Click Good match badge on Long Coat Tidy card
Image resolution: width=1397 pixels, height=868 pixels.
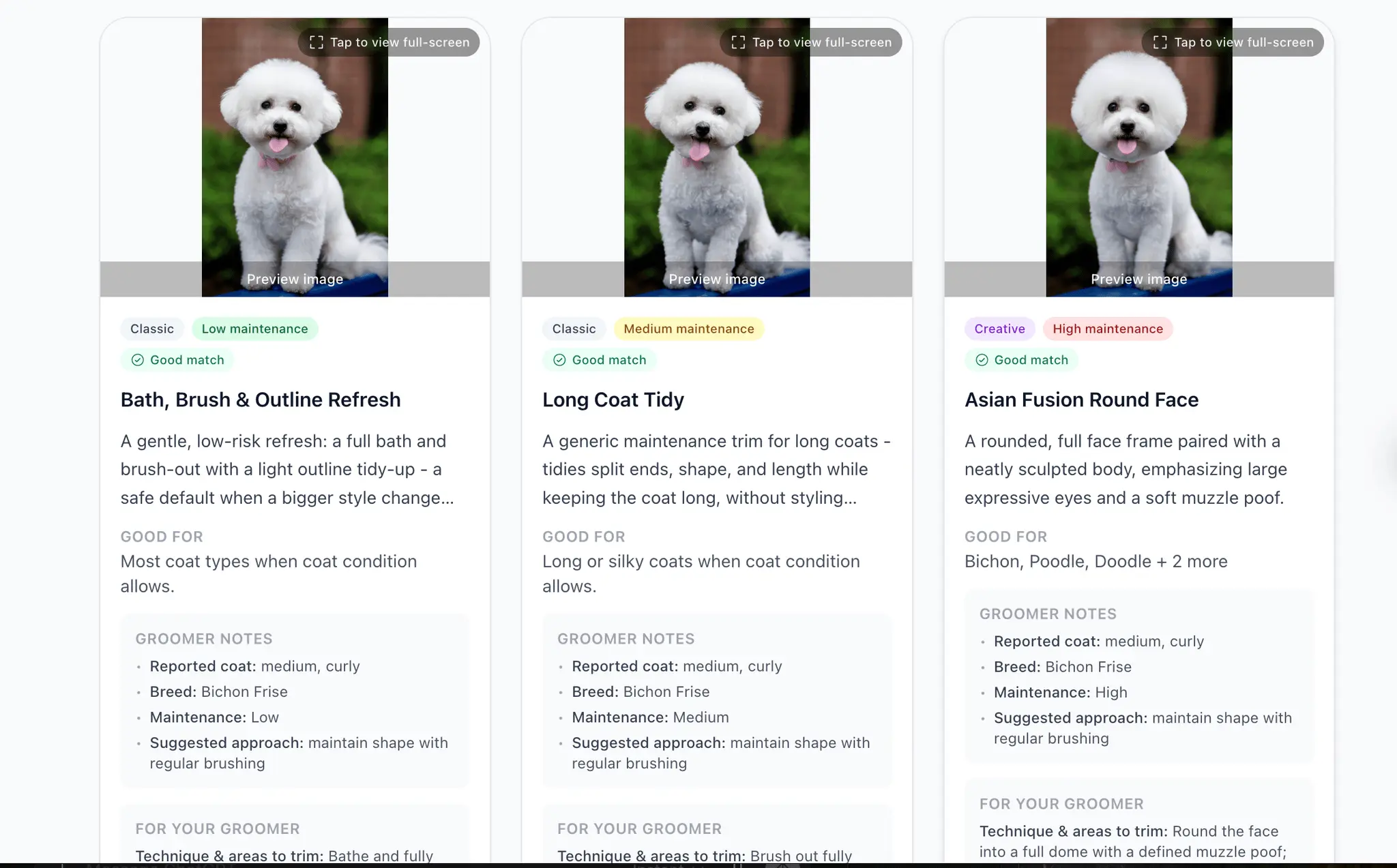click(x=600, y=360)
